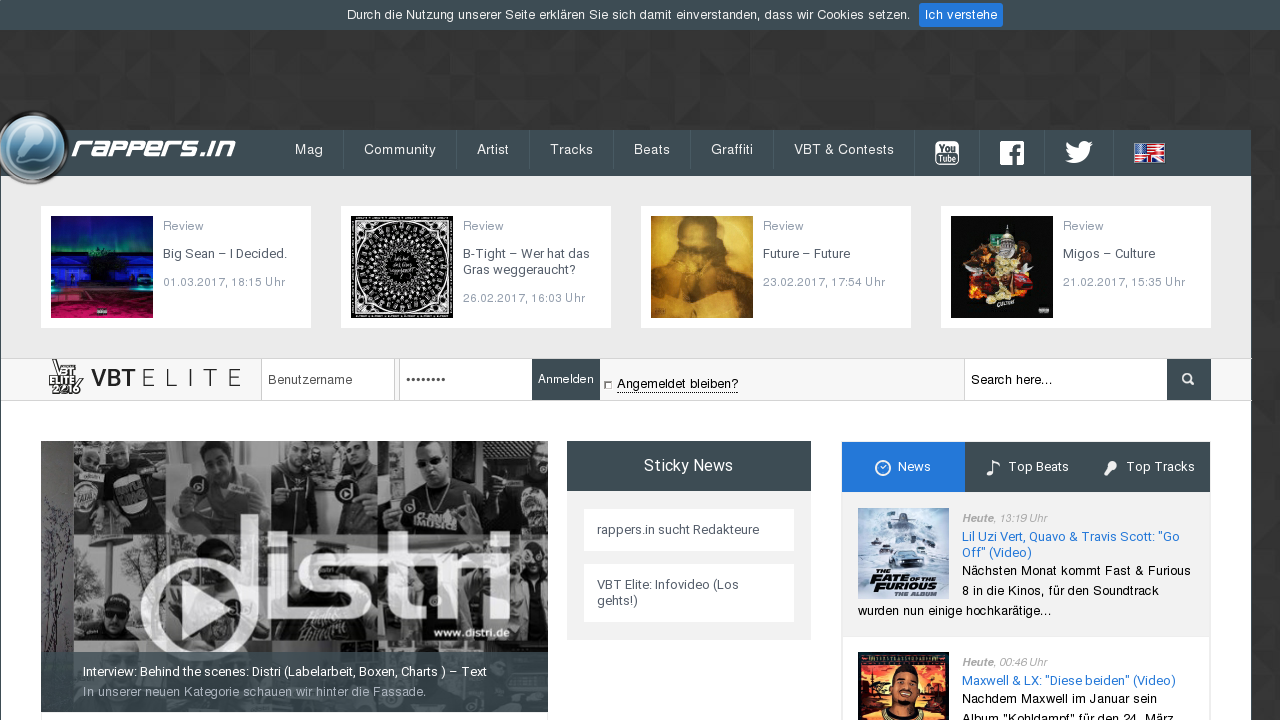1280x720 pixels.
Task: Click the Future album cover
Action: (702, 267)
